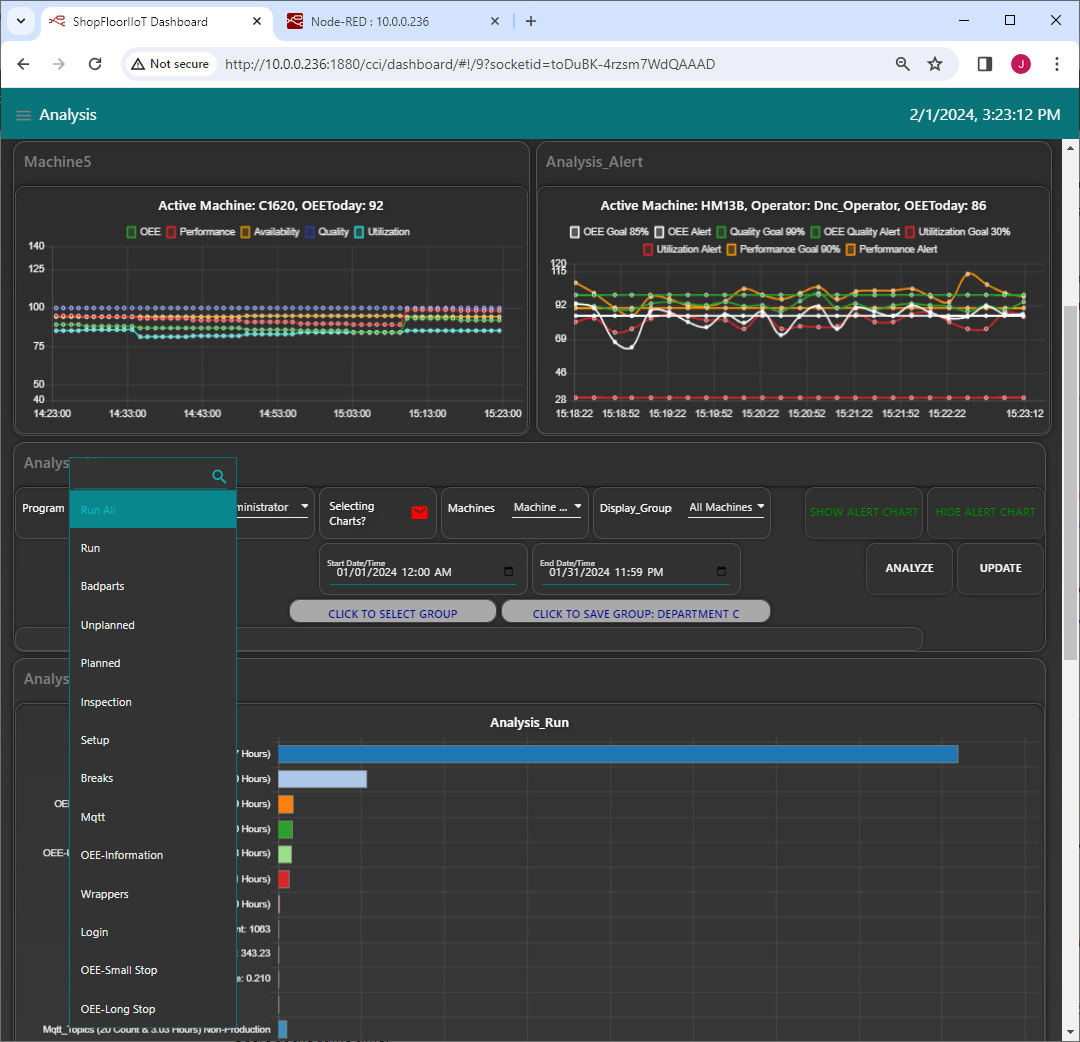Toggle Utilization series in Machine5 legend
The height and width of the screenshot is (1042, 1080).
[x=382, y=232]
